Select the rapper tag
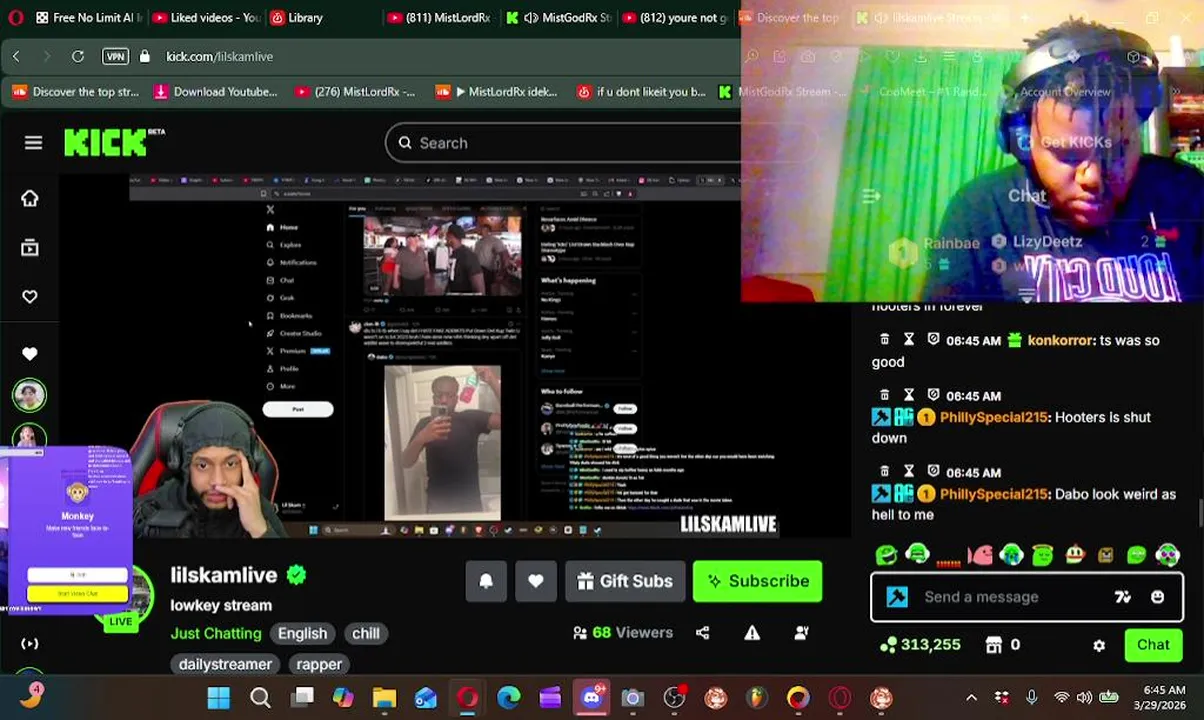Image resolution: width=1204 pixels, height=720 pixels. (319, 664)
